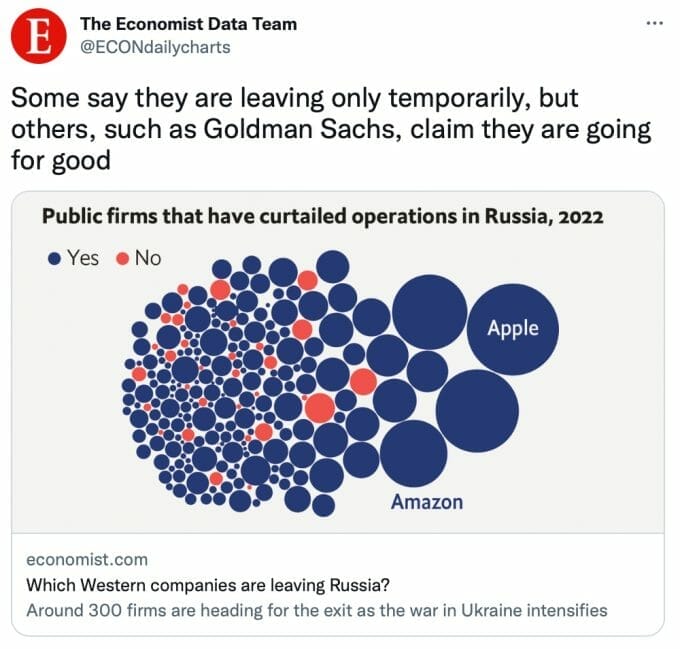
Task: Click the large unlabeled navy bubble below Apple
Action: [x=477, y=411]
